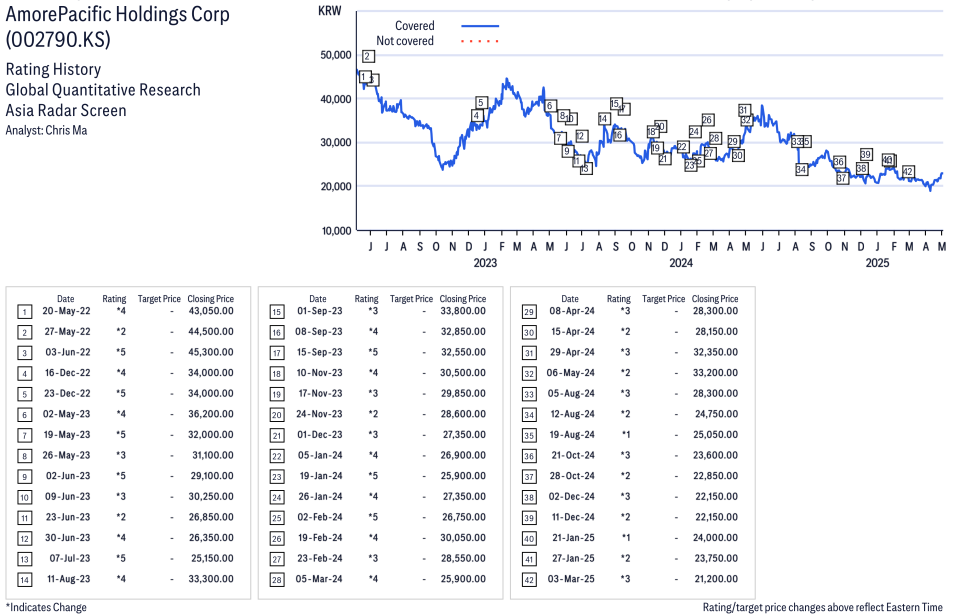Click the rating *1 in the 19-Aug-24 row
The width and height of the screenshot is (954, 614).
(x=625, y=434)
